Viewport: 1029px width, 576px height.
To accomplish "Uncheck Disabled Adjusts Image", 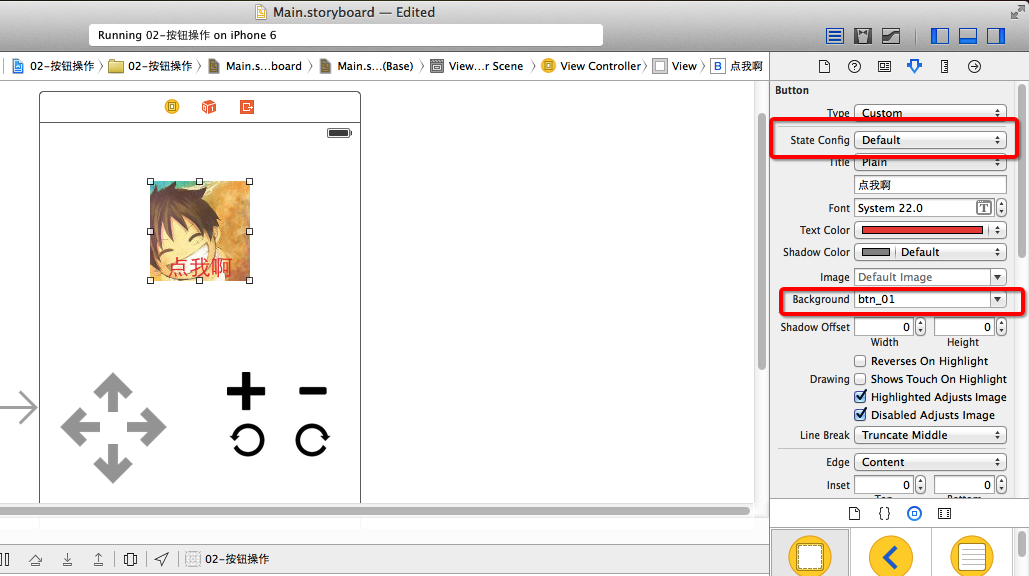I will pos(860,415).
